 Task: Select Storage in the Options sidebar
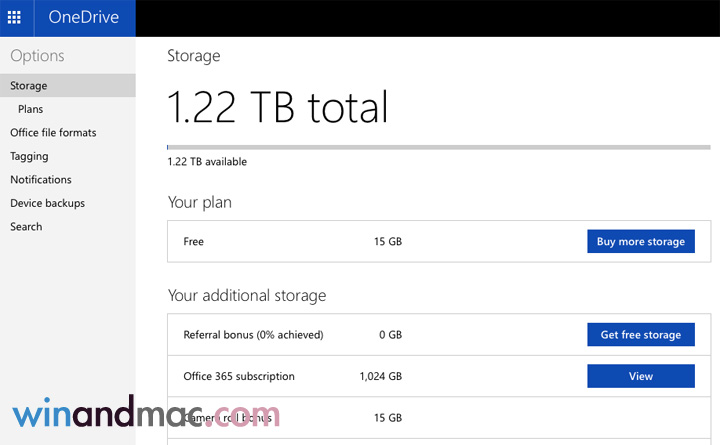pos(29,86)
